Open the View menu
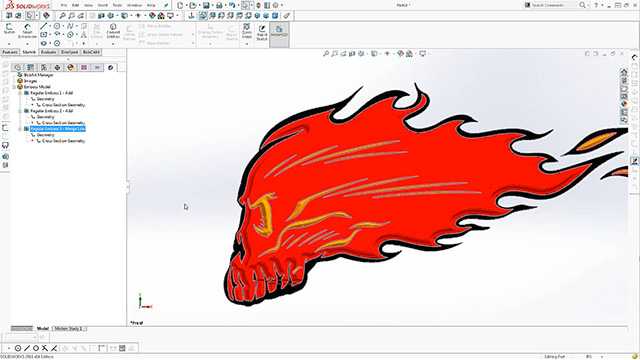Screen dimensions: 640x360 pyautogui.click(x=89, y=5)
